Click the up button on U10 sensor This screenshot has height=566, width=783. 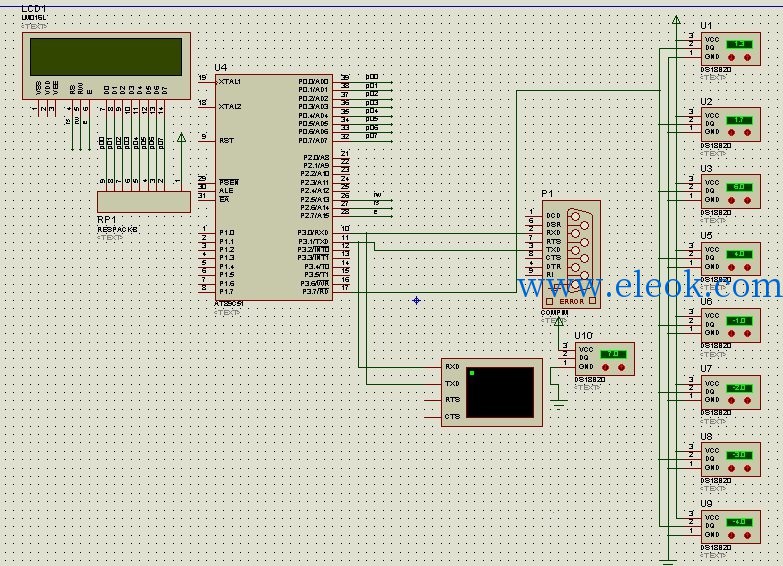tap(622, 367)
